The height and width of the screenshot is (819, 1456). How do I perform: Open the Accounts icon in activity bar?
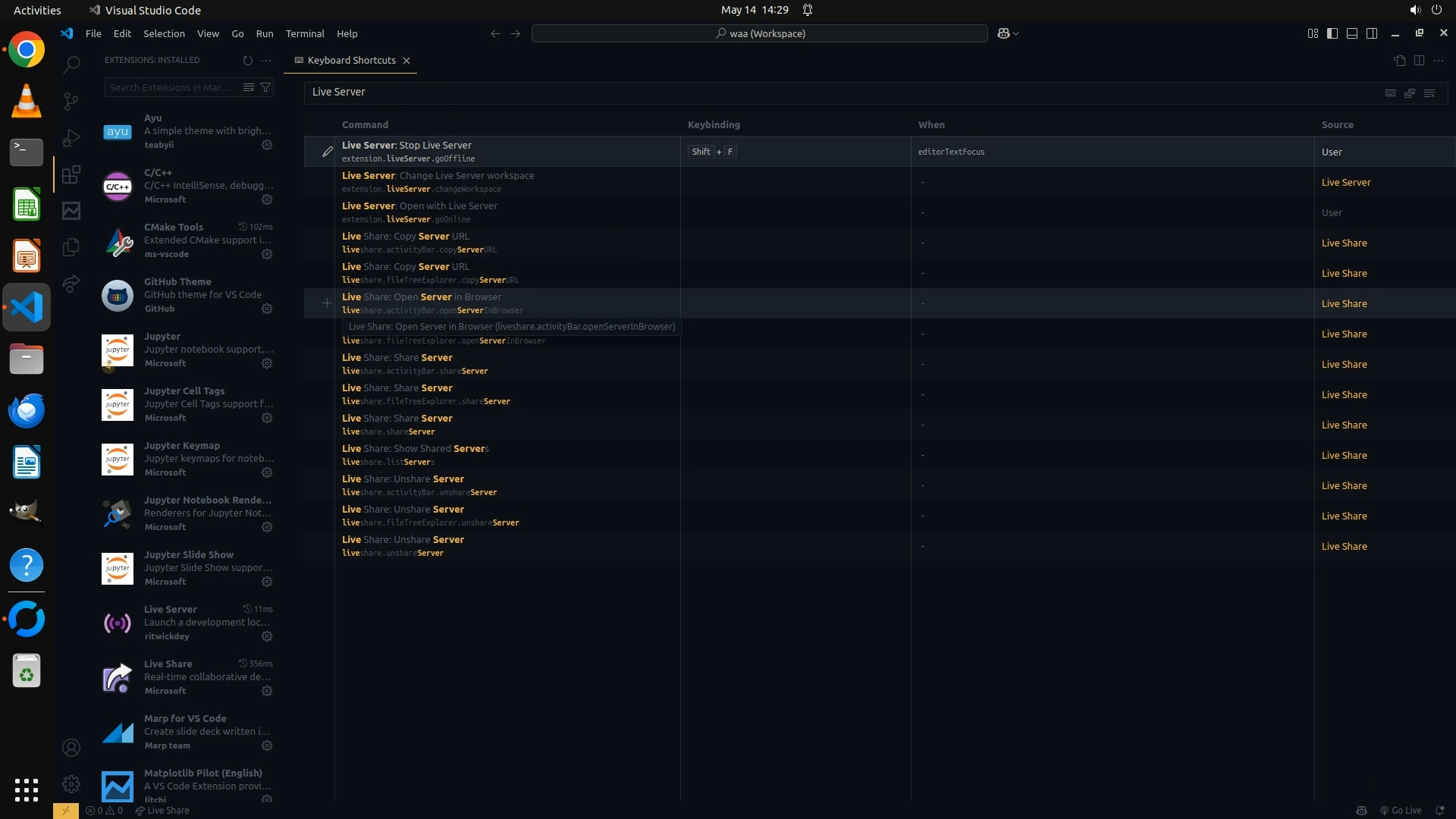coord(71,748)
